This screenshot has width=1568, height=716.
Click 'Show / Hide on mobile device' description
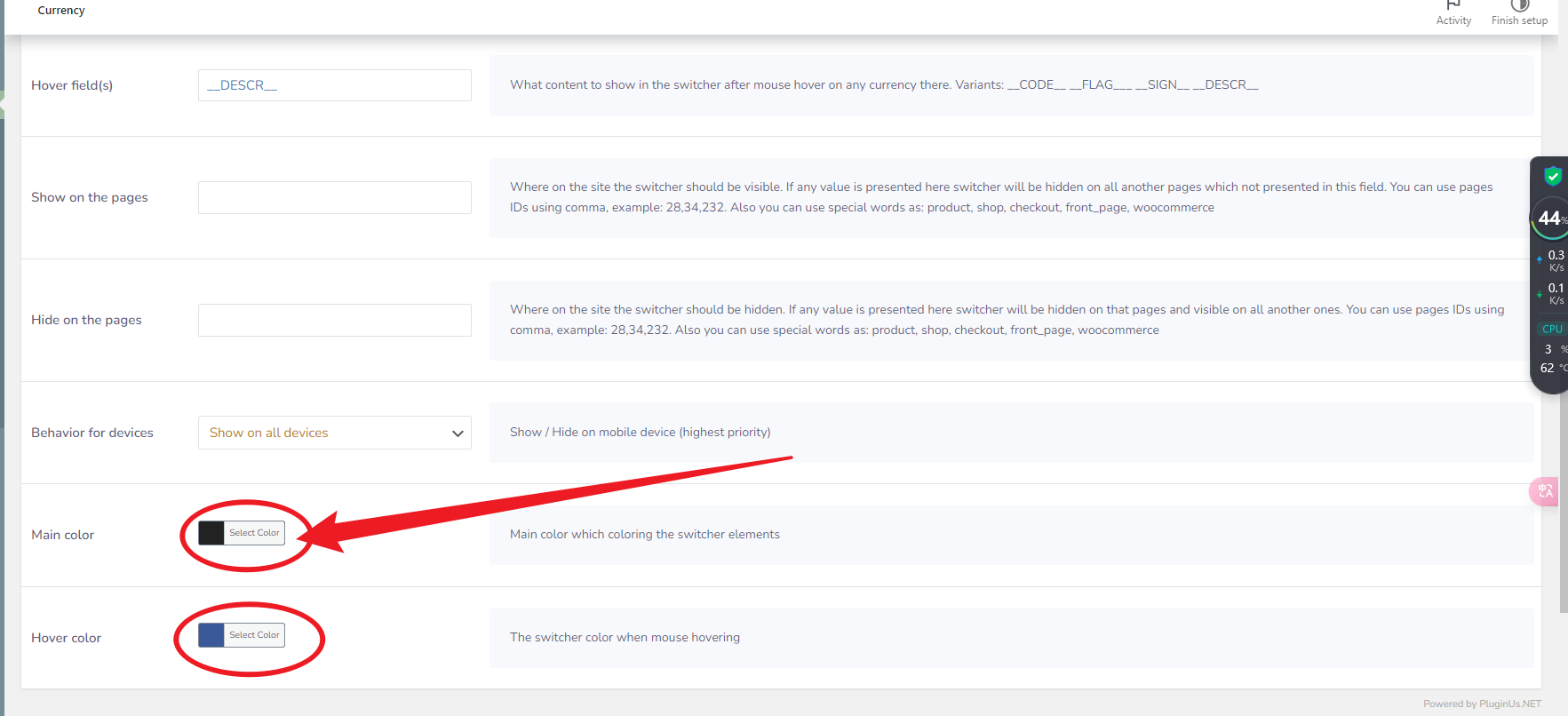[640, 432]
